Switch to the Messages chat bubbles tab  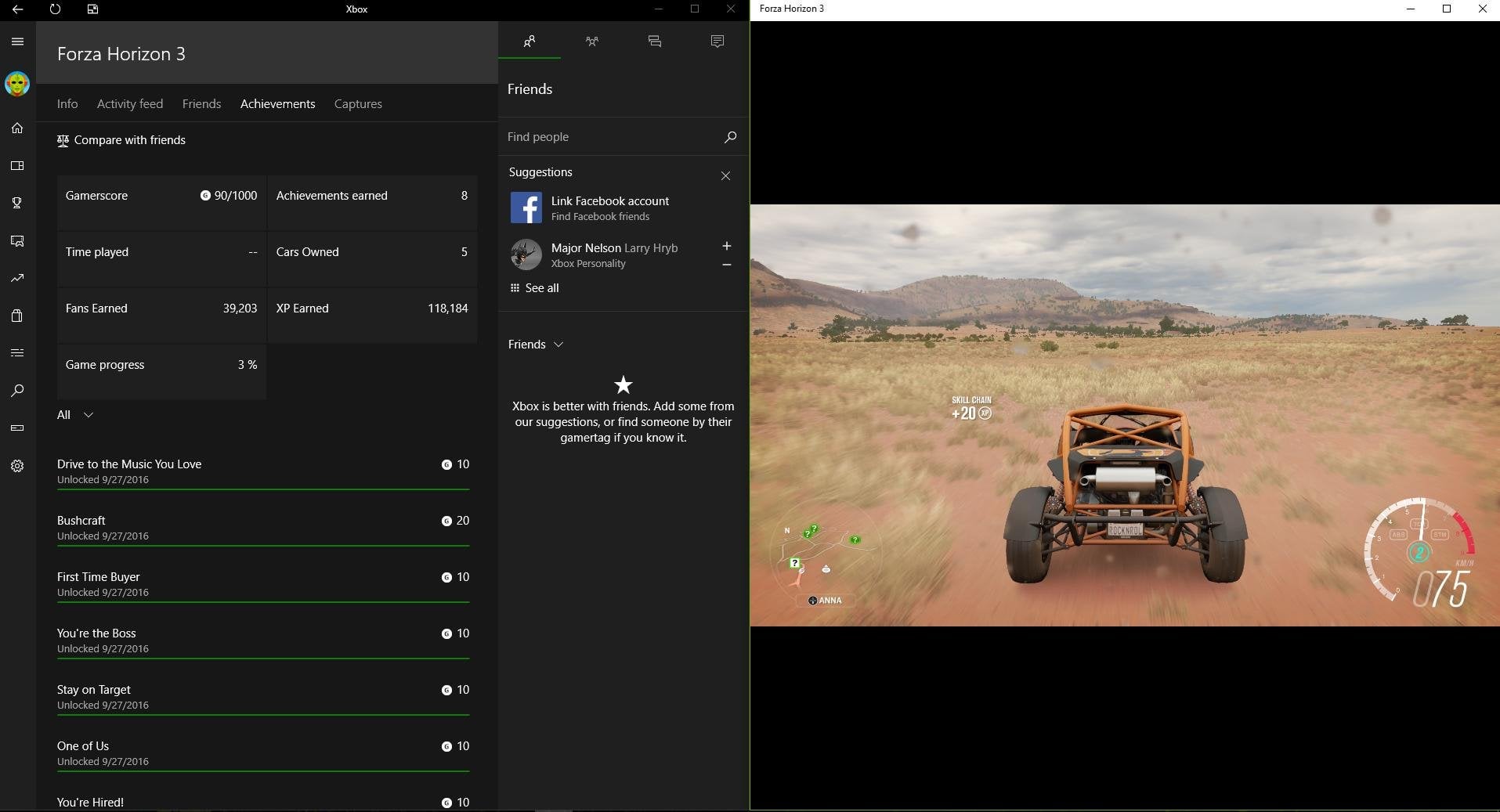(655, 42)
